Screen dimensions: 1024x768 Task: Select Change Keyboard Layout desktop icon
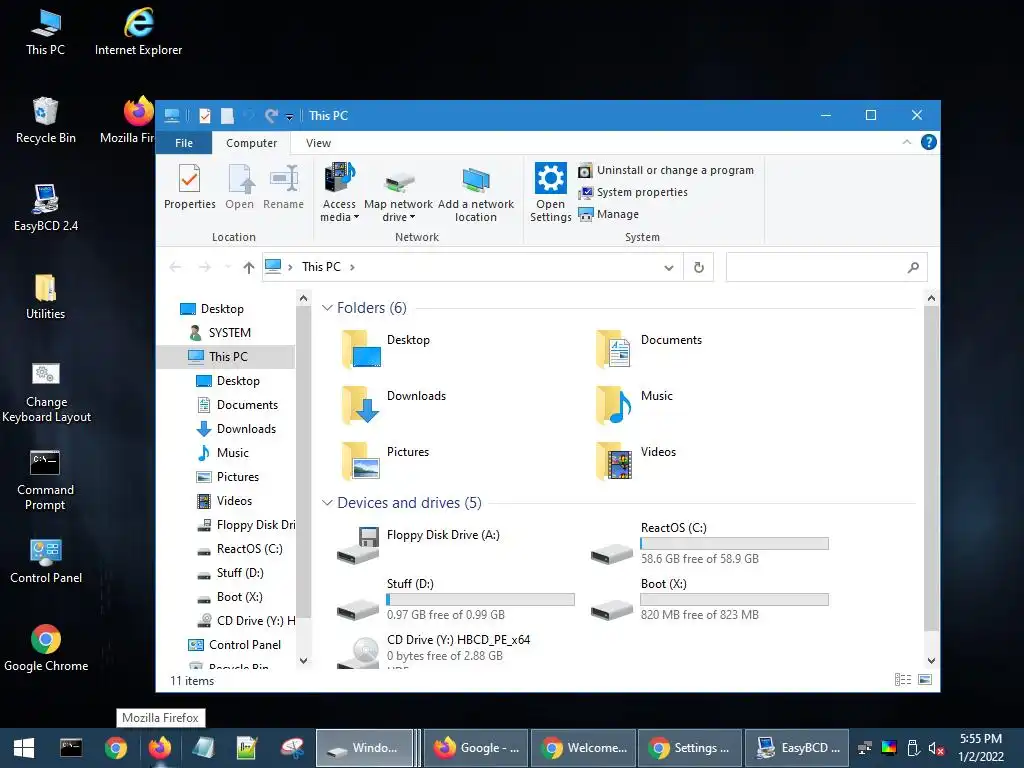(46, 393)
